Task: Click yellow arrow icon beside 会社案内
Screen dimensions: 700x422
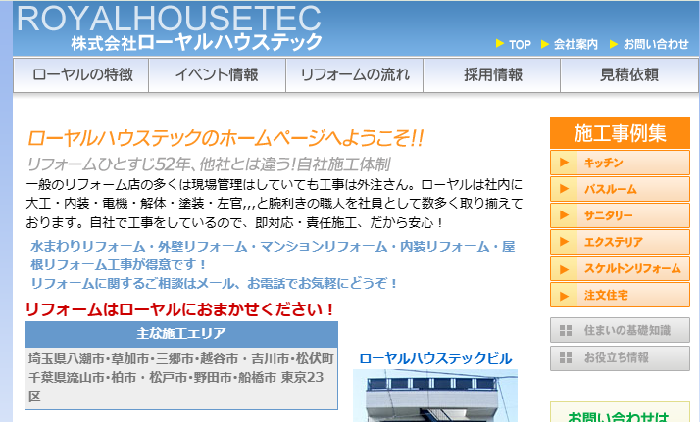Action: 545,44
